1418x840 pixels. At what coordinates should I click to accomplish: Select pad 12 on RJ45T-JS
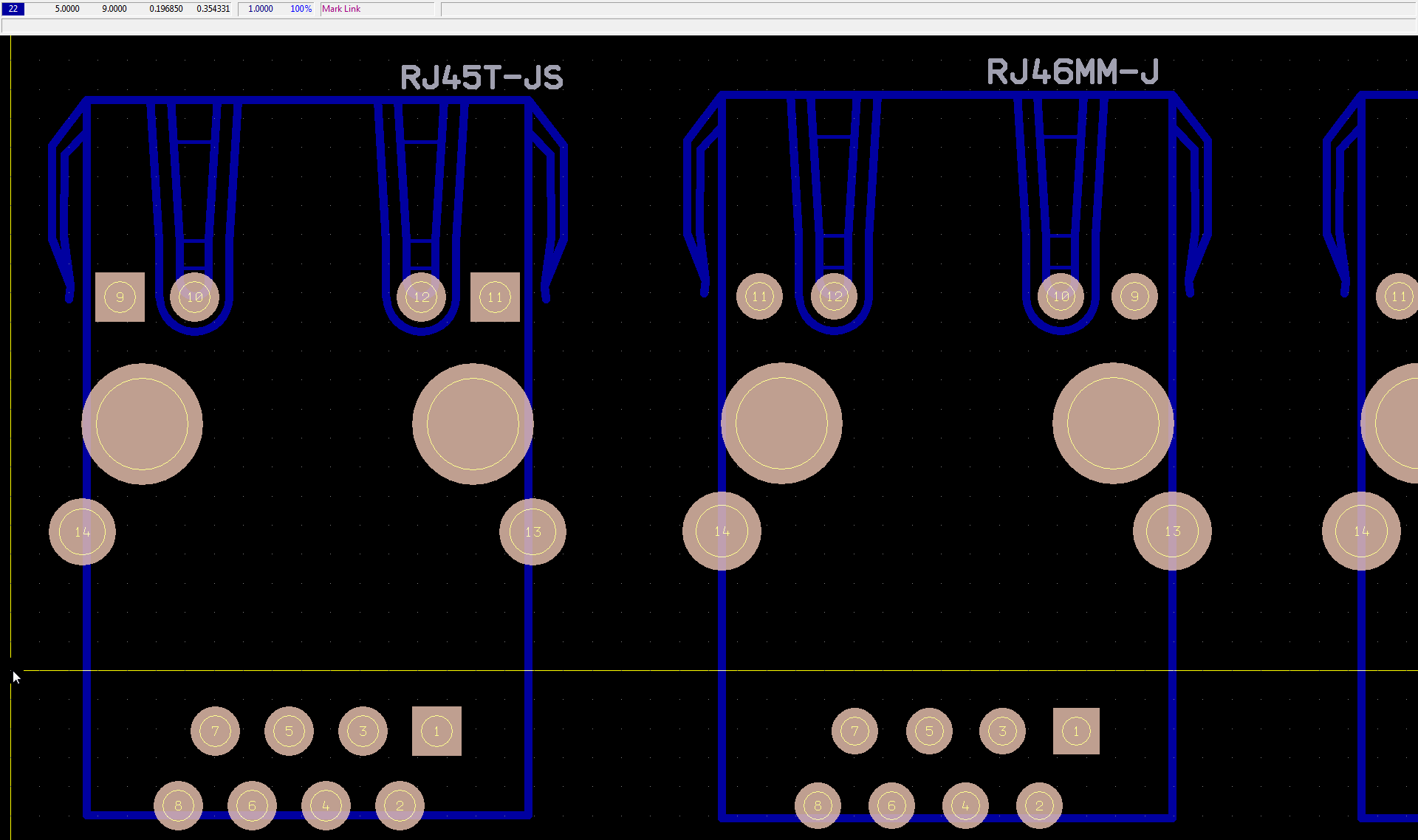pos(421,297)
